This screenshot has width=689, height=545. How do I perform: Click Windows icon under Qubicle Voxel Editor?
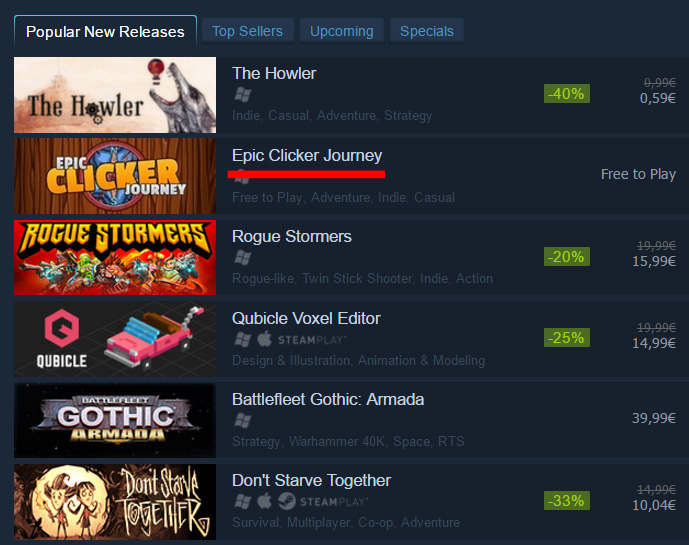click(243, 339)
